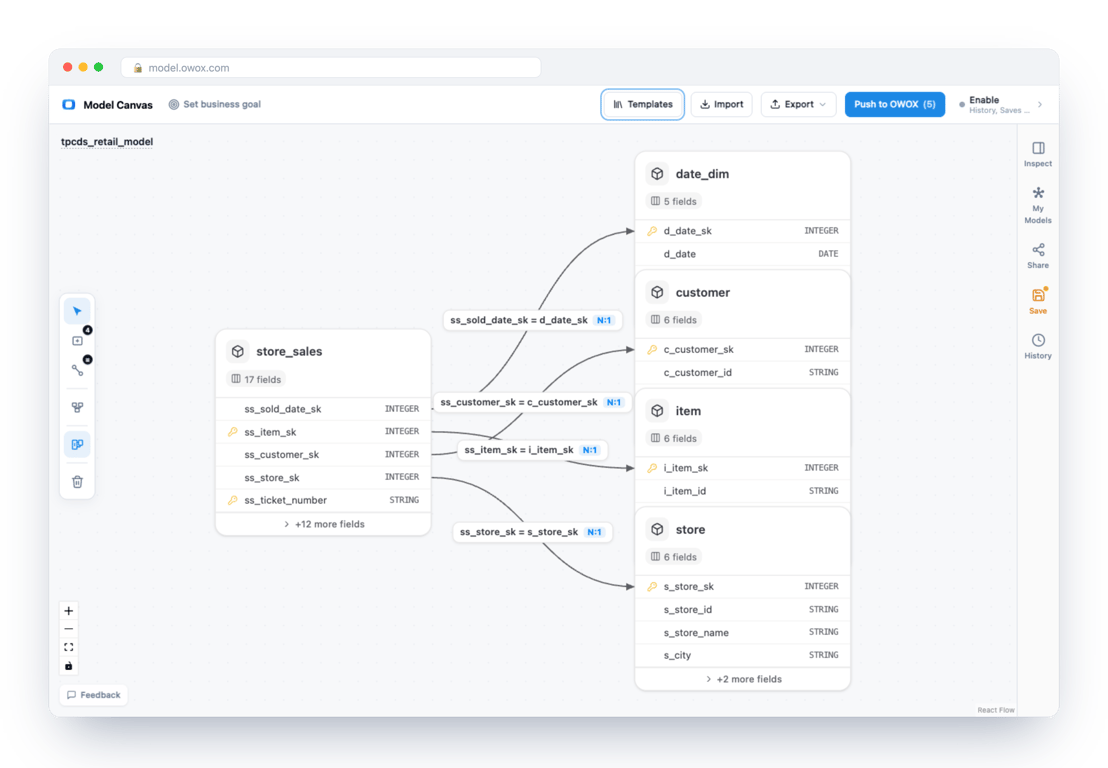Push the model to OWOX
Image resolution: width=1108 pixels, height=768 pixels.
coord(895,105)
